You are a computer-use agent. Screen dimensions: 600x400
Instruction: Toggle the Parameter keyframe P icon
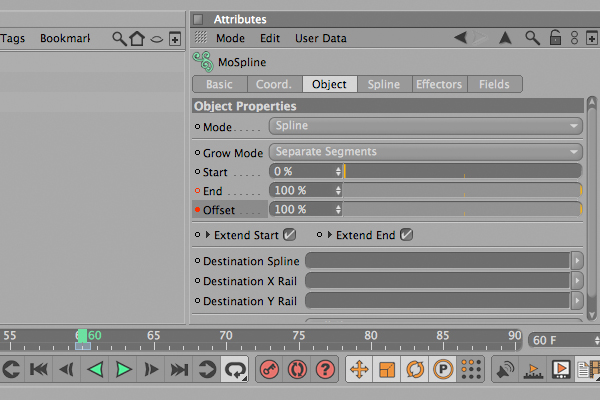pyautogui.click(x=443, y=370)
